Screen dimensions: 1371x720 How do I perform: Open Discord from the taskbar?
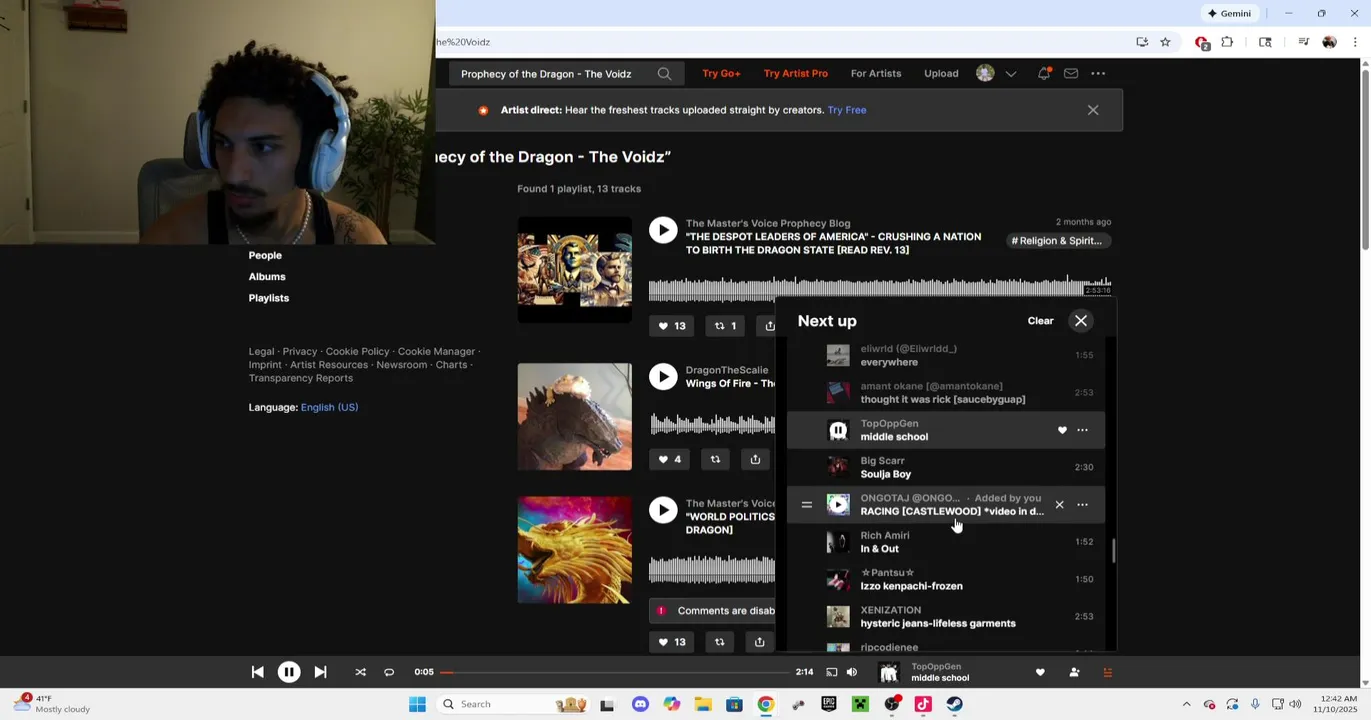[x=640, y=705]
